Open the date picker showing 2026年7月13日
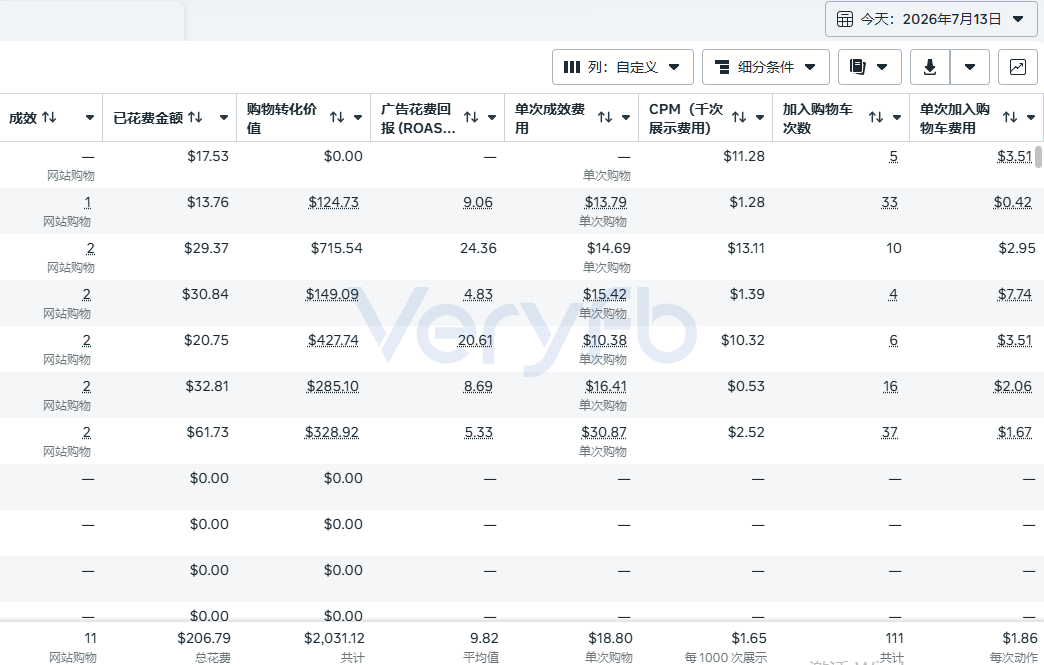 pos(931,19)
